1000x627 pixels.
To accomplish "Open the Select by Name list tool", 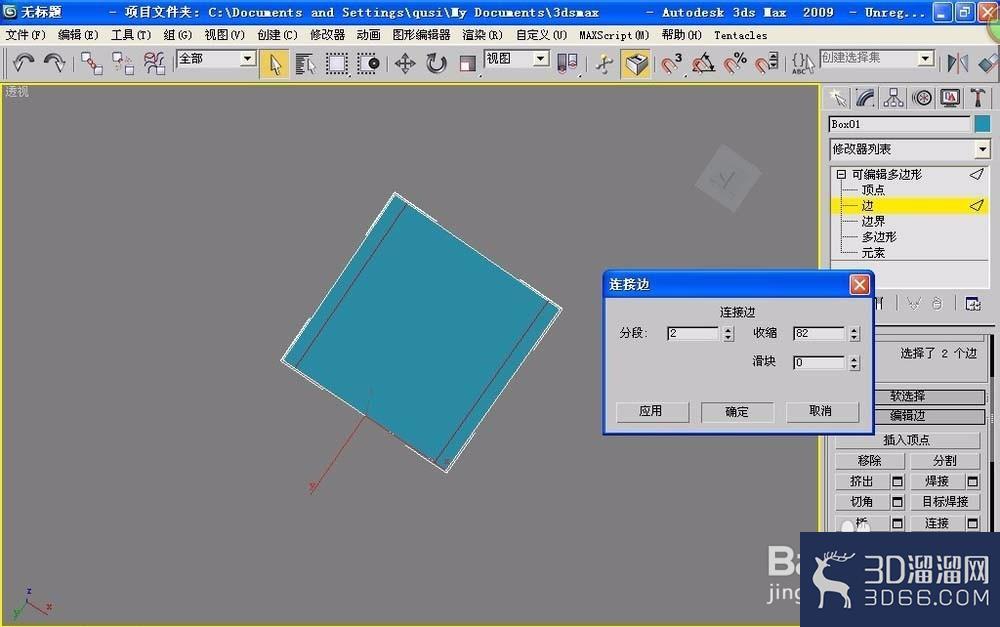I will pos(305,63).
